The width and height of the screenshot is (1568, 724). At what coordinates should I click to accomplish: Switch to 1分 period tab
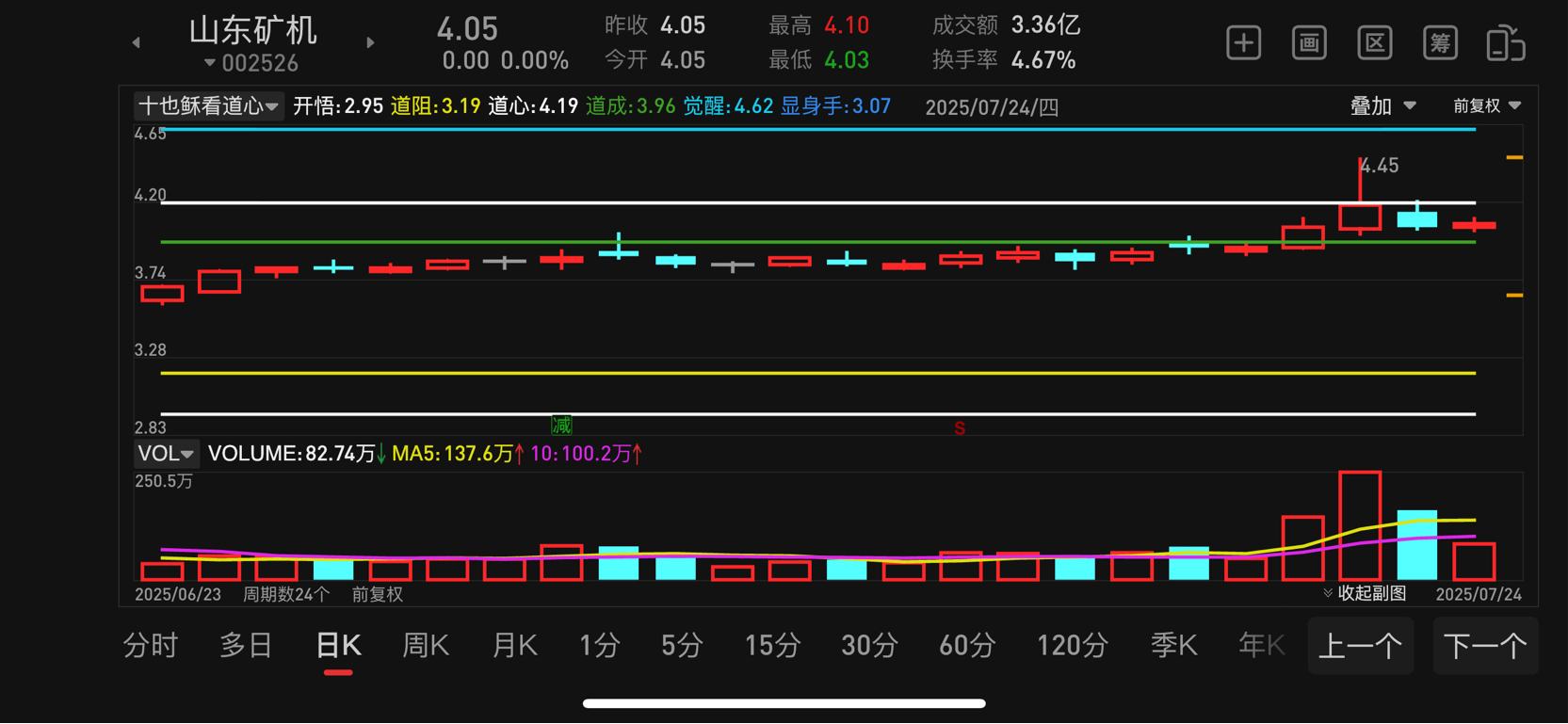(x=599, y=646)
